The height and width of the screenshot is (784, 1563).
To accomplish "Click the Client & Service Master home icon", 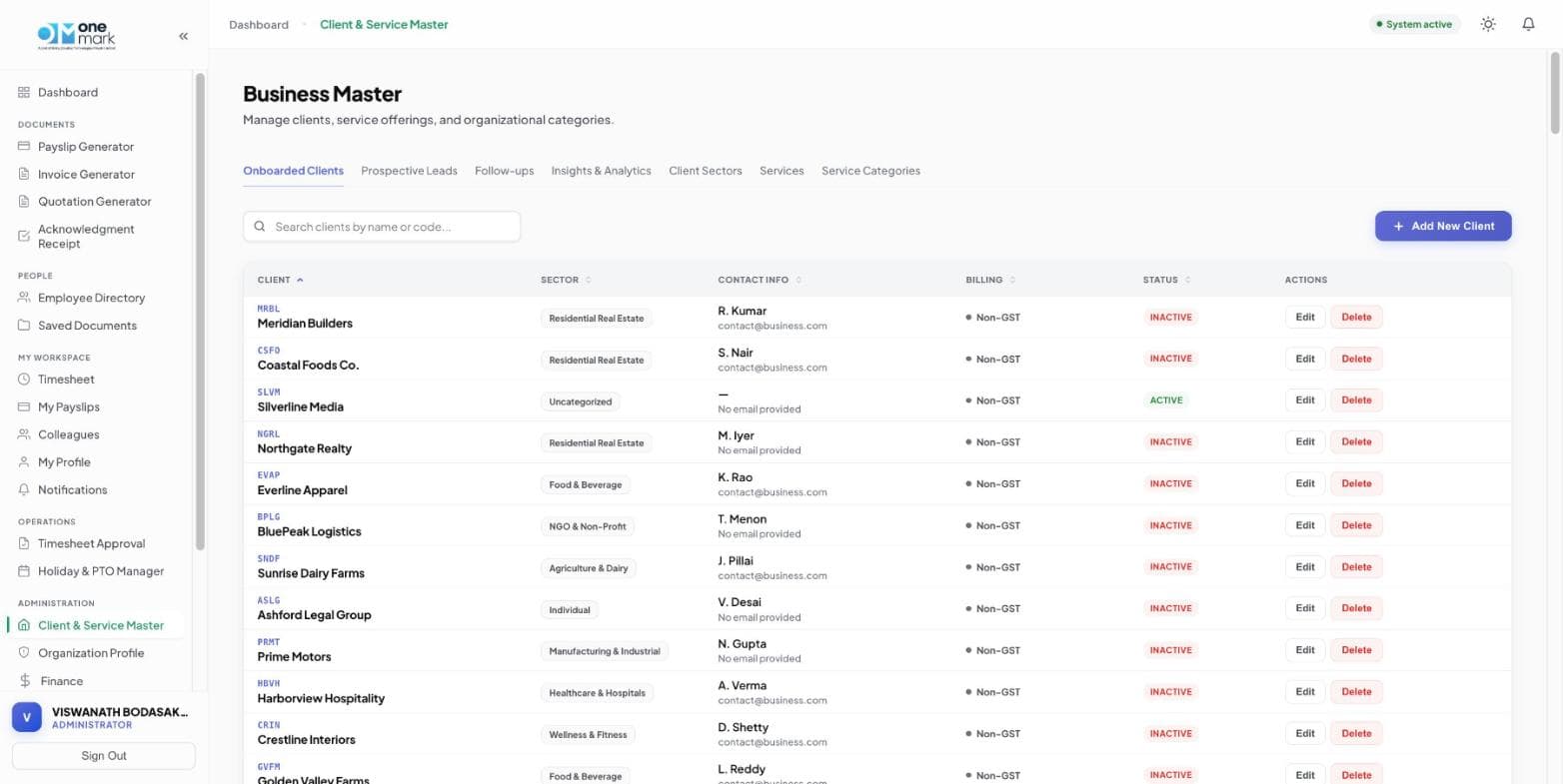I will tap(24, 625).
